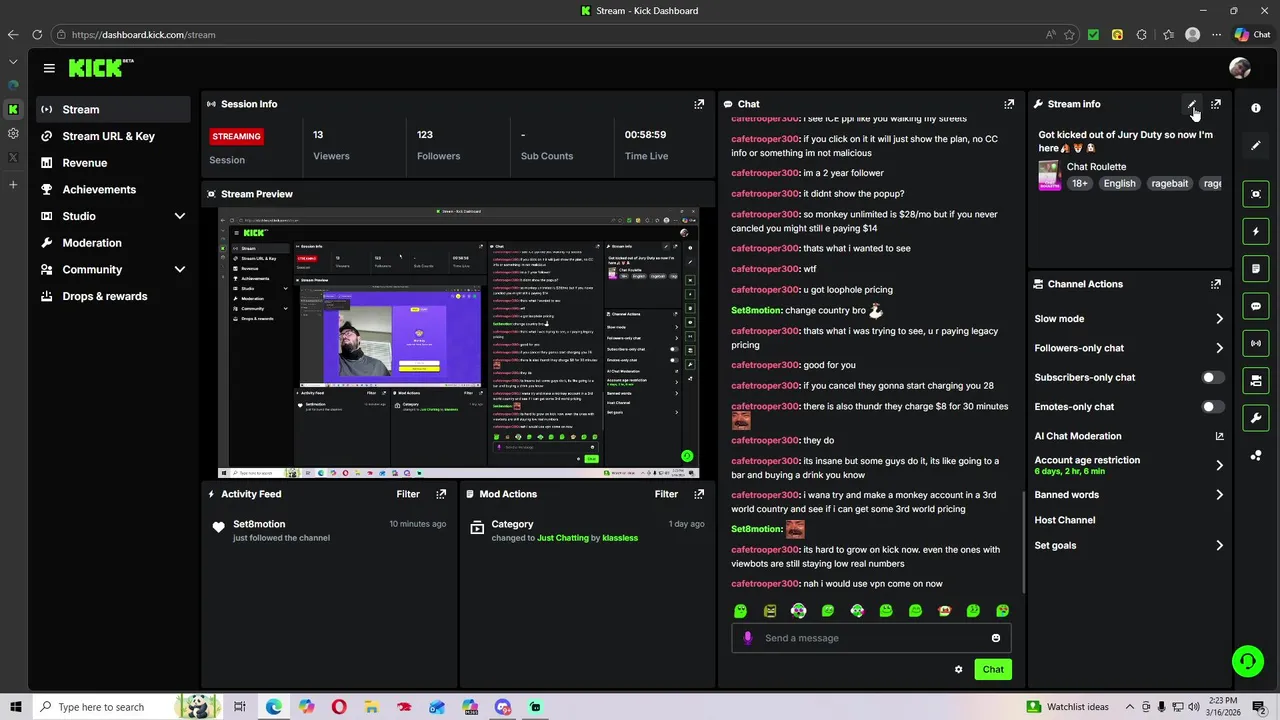Click Just Chatting category link
Viewport: 1280px width, 720px height.
[x=563, y=538]
